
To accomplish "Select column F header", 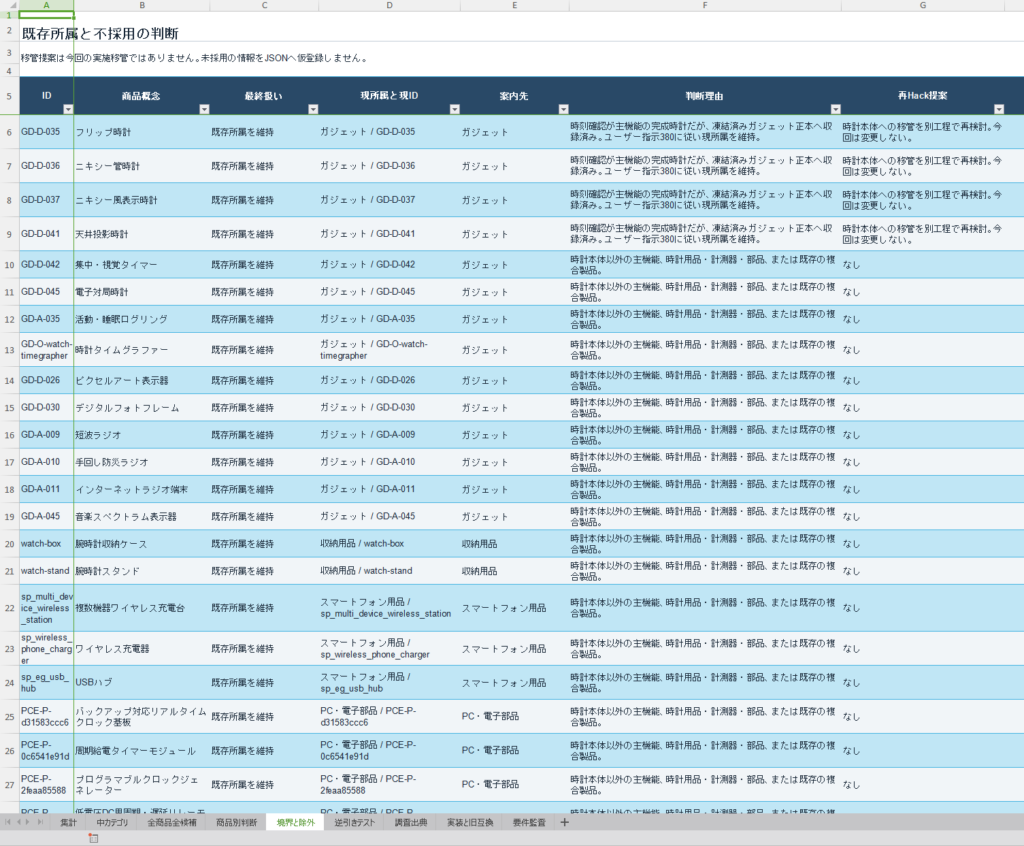I will (x=705, y=5).
